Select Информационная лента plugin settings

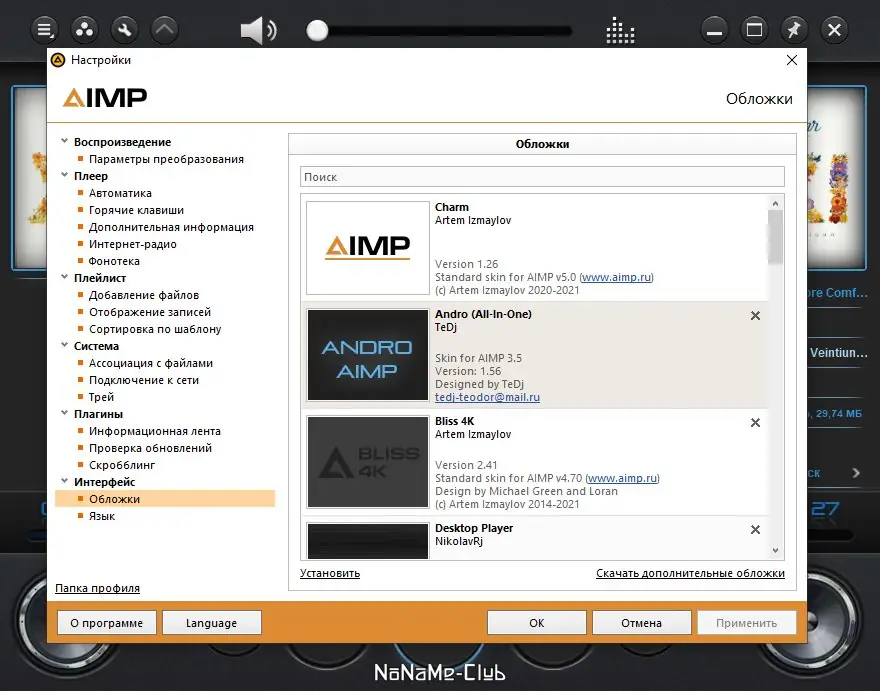pyautogui.click(x=155, y=431)
